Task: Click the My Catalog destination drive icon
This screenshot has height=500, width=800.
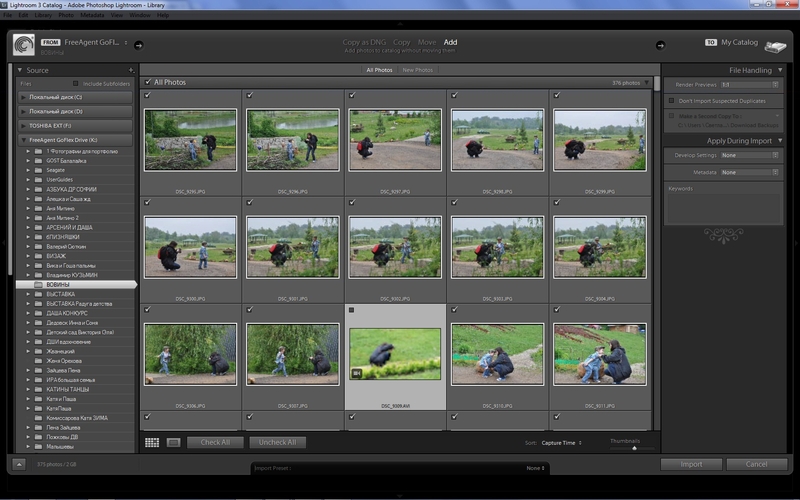Action: 775,45
